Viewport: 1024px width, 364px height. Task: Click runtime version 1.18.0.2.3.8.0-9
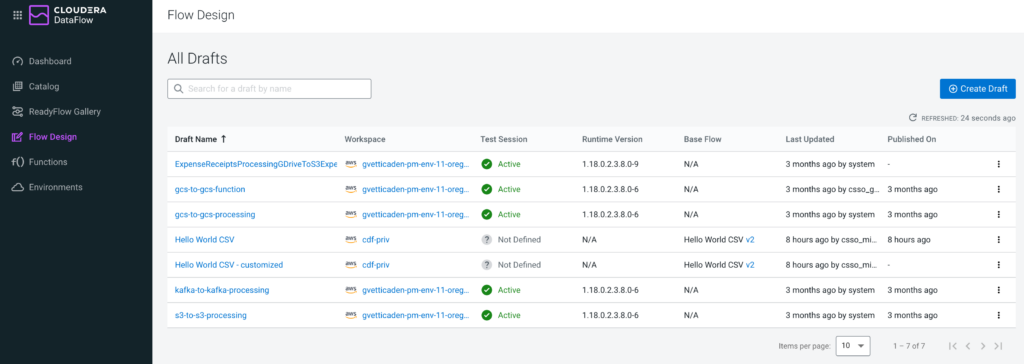click(610, 164)
